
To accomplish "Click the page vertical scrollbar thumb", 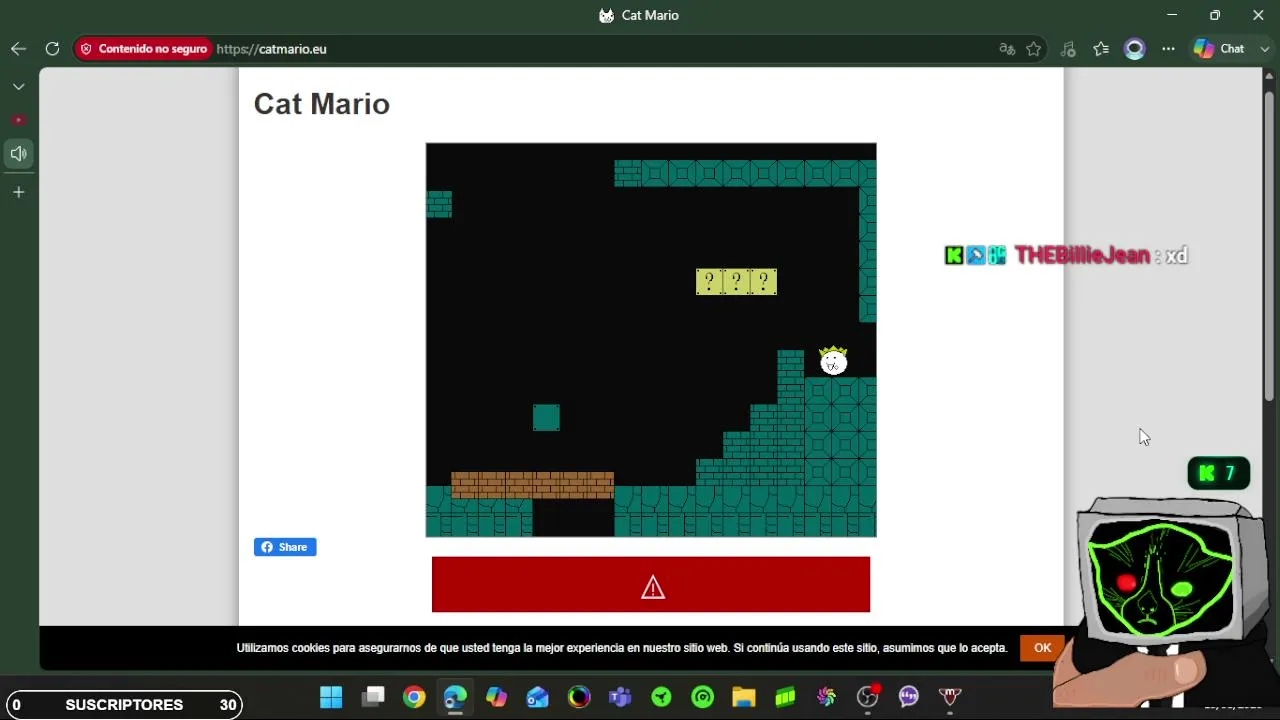I will point(1270,245).
